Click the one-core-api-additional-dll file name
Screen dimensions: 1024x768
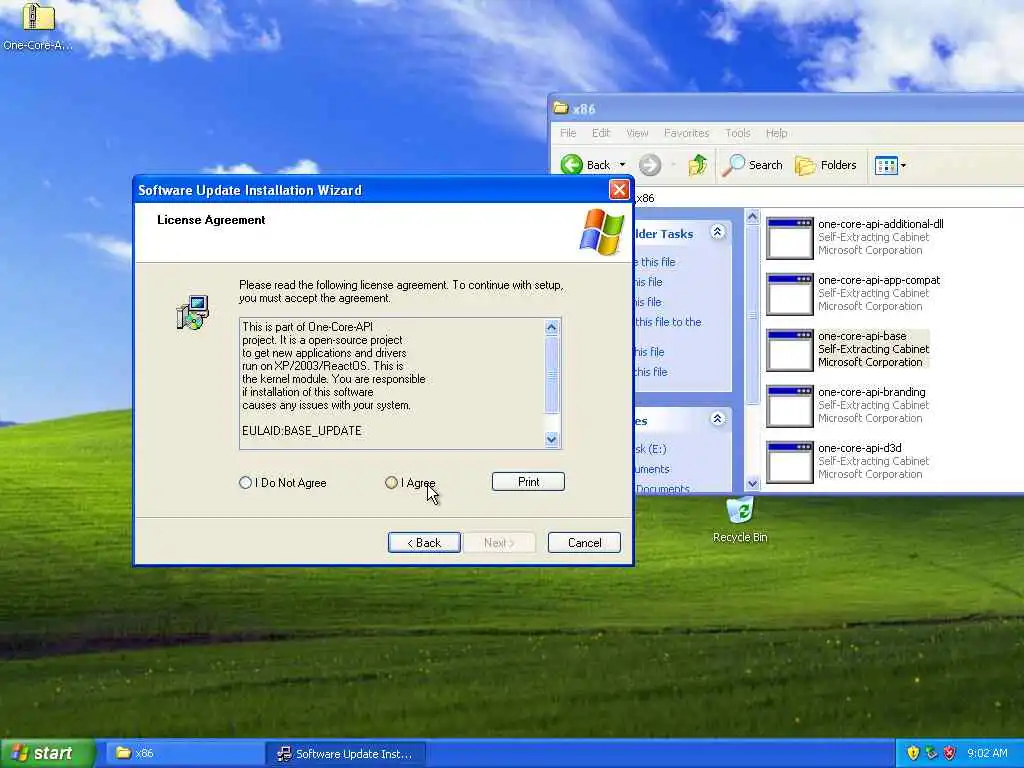point(880,224)
